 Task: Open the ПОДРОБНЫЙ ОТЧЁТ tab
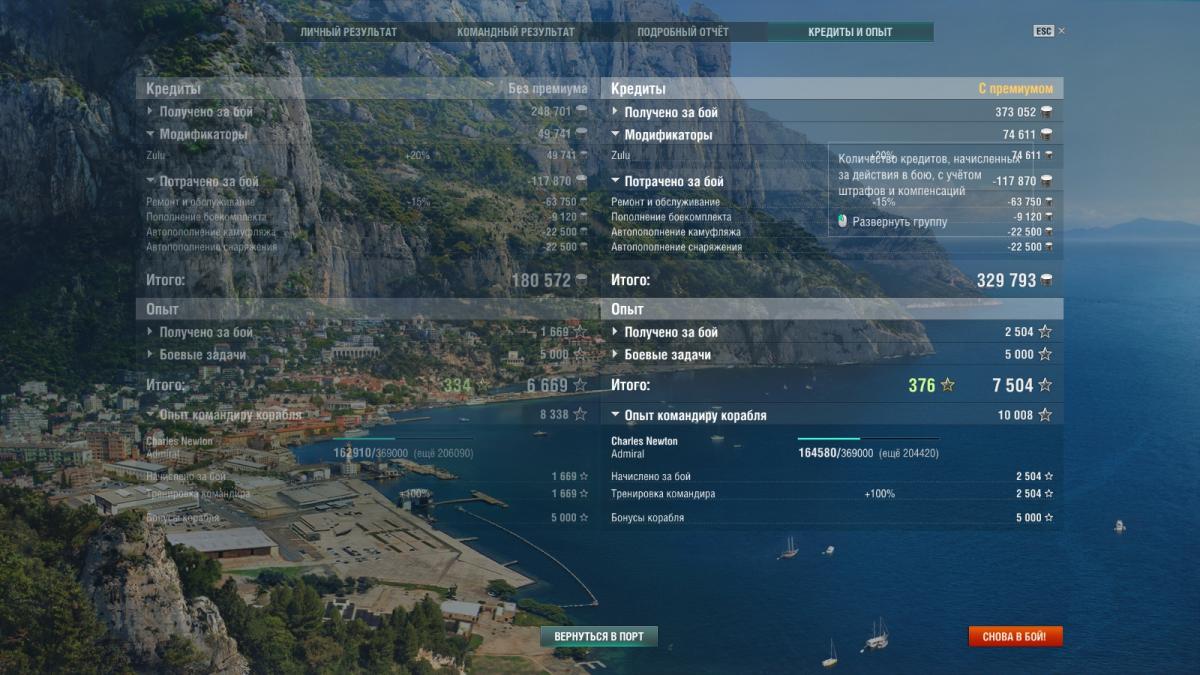[x=683, y=32]
